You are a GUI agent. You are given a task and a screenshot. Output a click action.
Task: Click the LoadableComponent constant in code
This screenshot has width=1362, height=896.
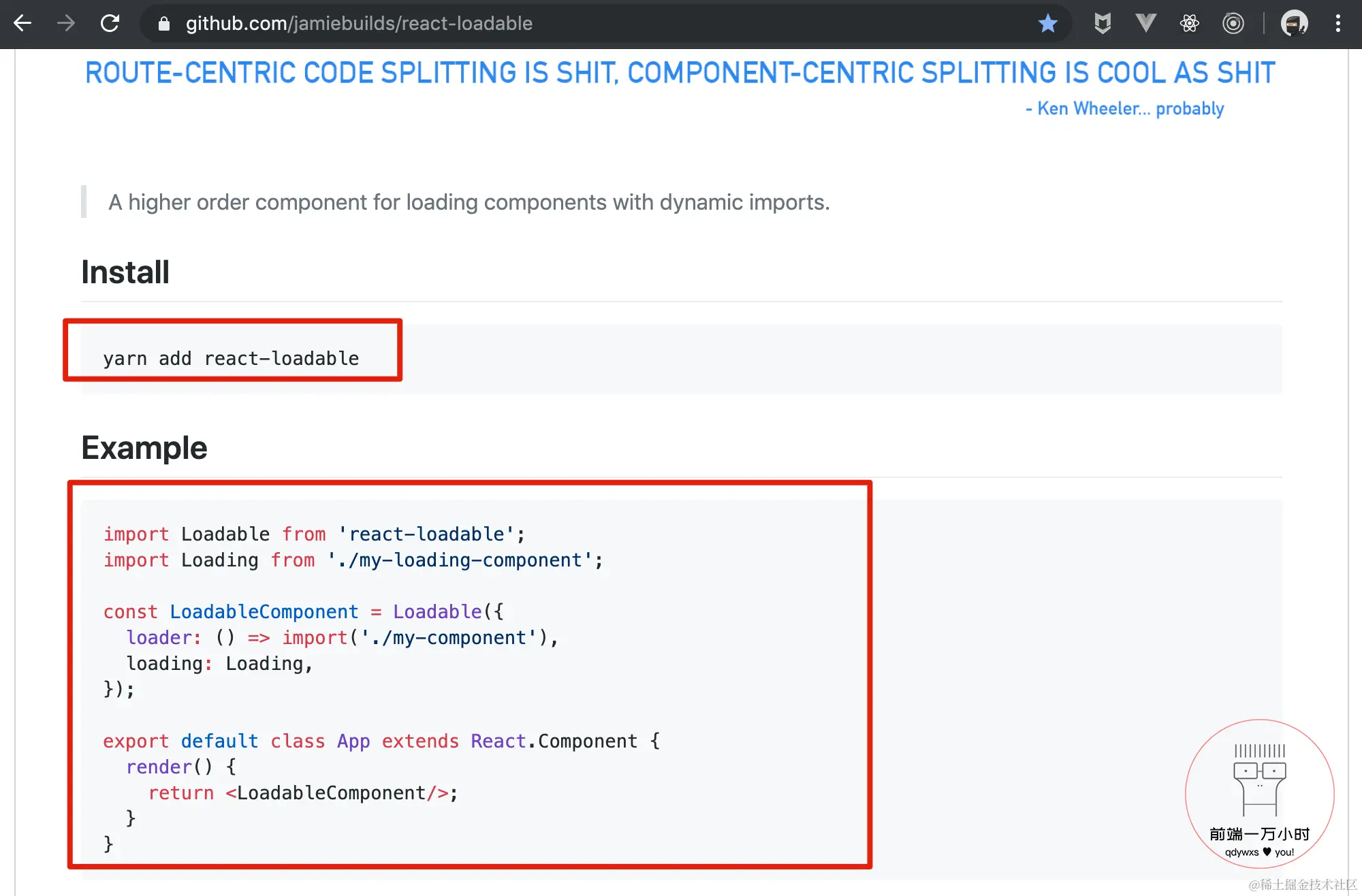pyautogui.click(x=264, y=612)
